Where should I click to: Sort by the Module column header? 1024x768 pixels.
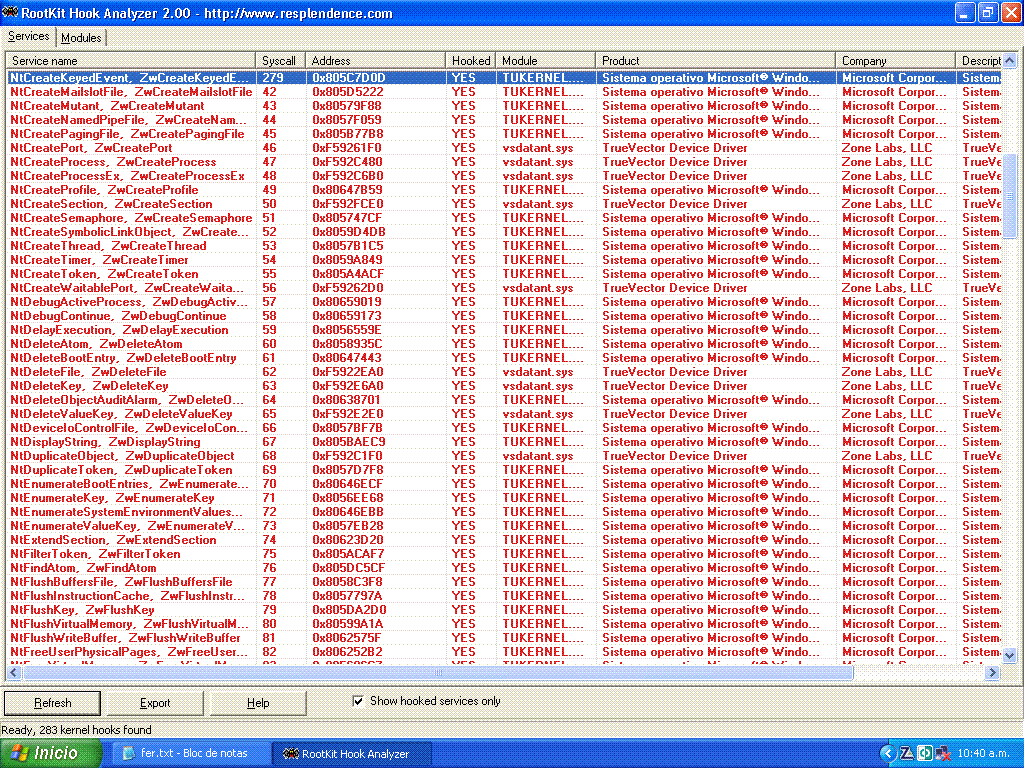[x=545, y=61]
